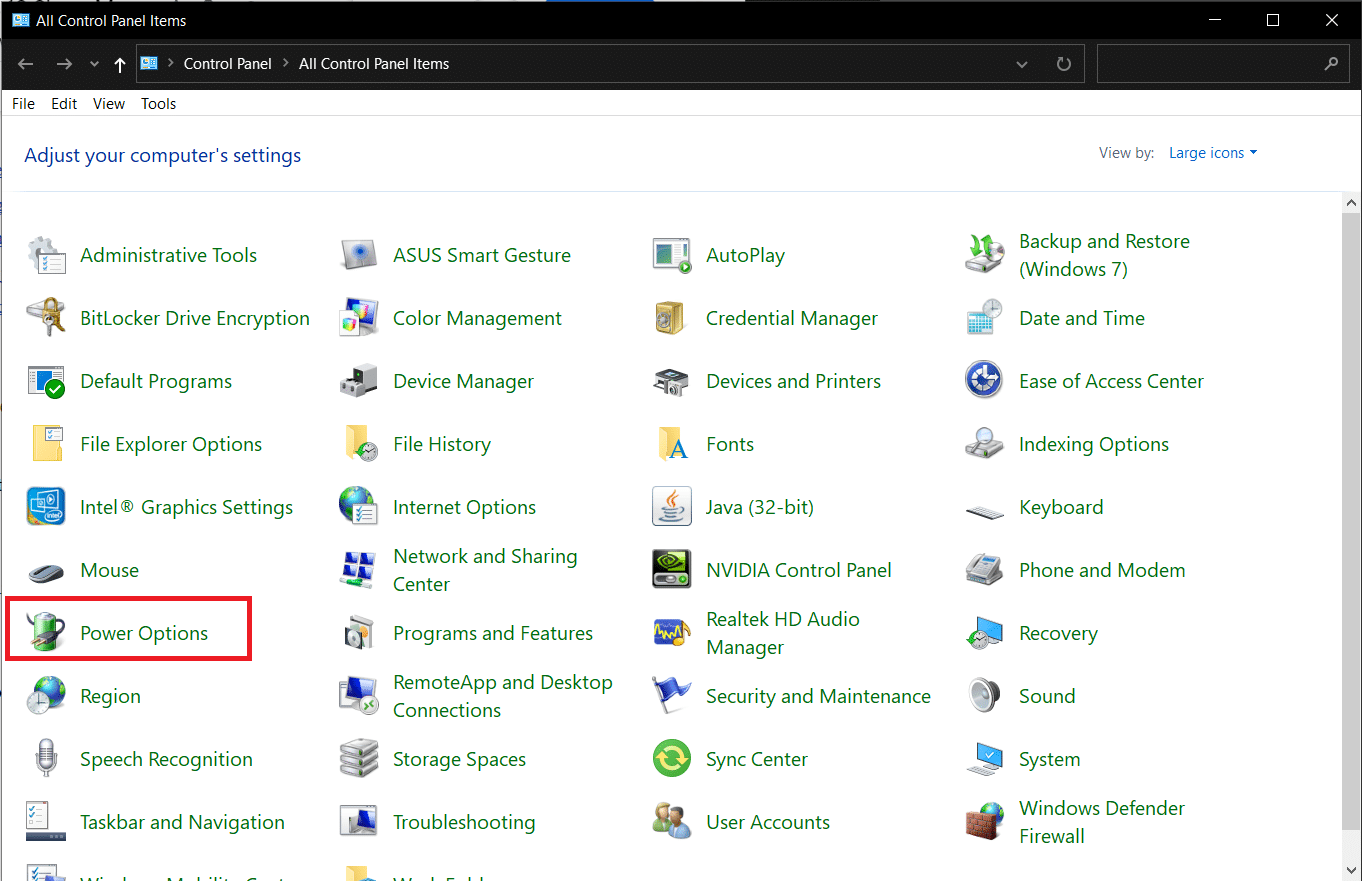Click the BitLocker Drive Encryption icon

click(x=46, y=318)
